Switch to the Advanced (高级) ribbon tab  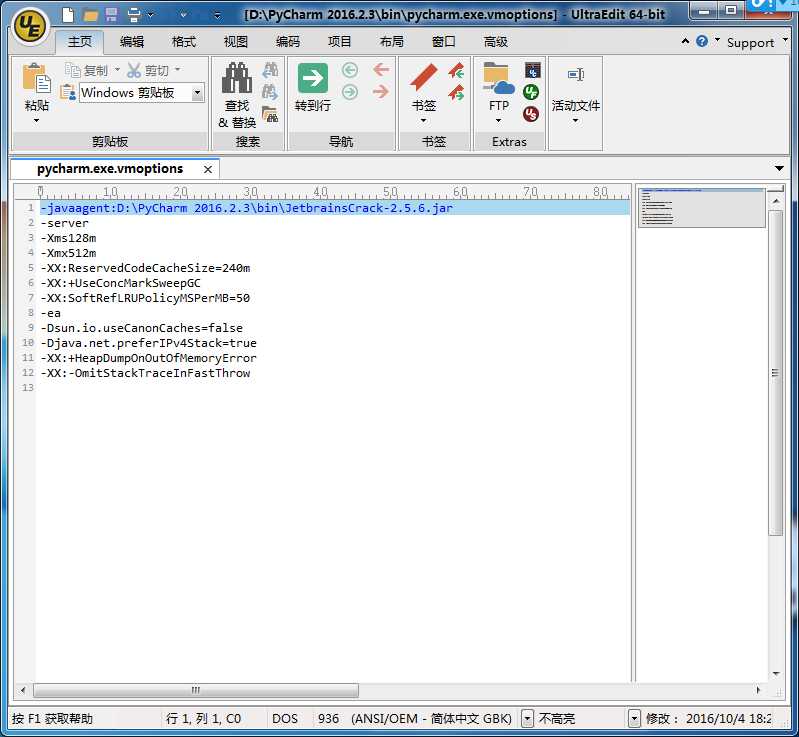496,41
